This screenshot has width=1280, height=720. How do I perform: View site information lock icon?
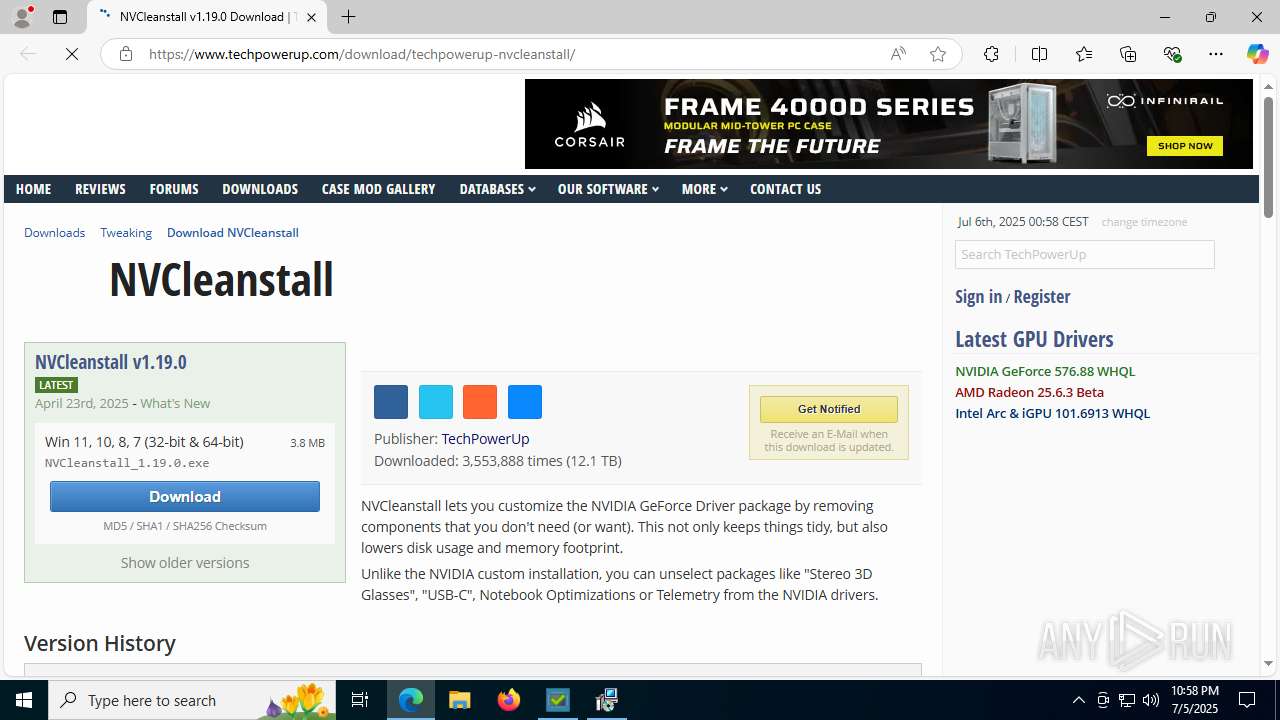[126, 54]
